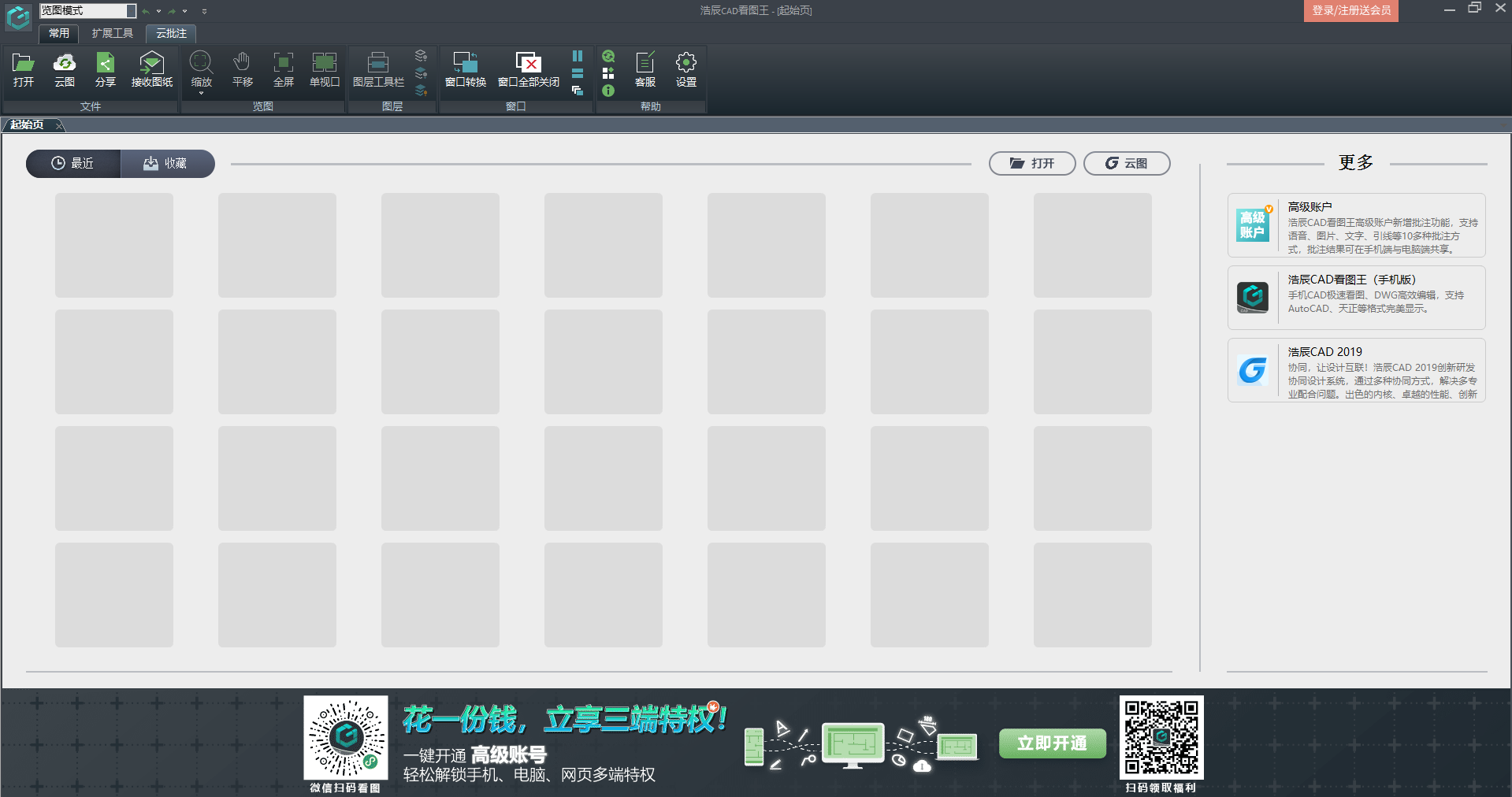Switch to the 常用 ribbon tab

59,33
